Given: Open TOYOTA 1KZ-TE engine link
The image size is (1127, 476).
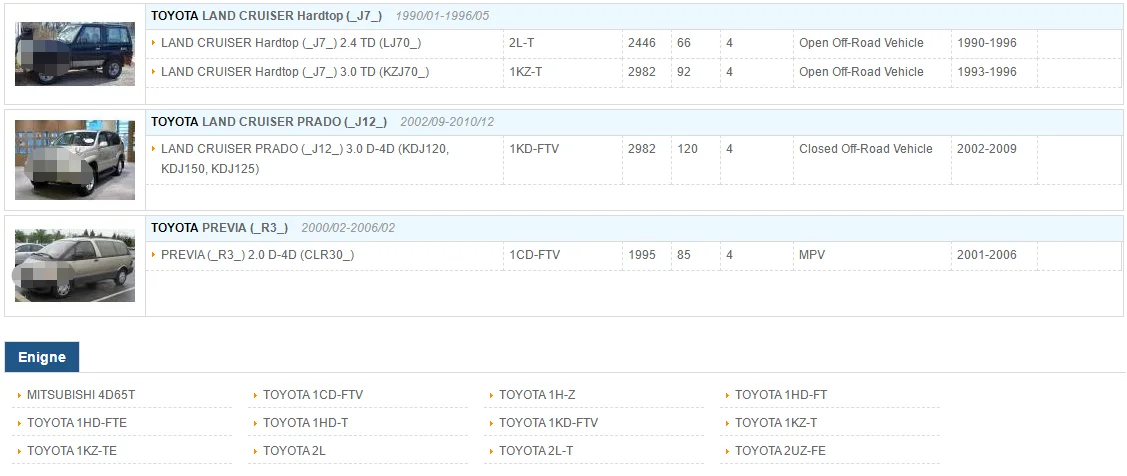Looking at the screenshot, I should point(72,451).
